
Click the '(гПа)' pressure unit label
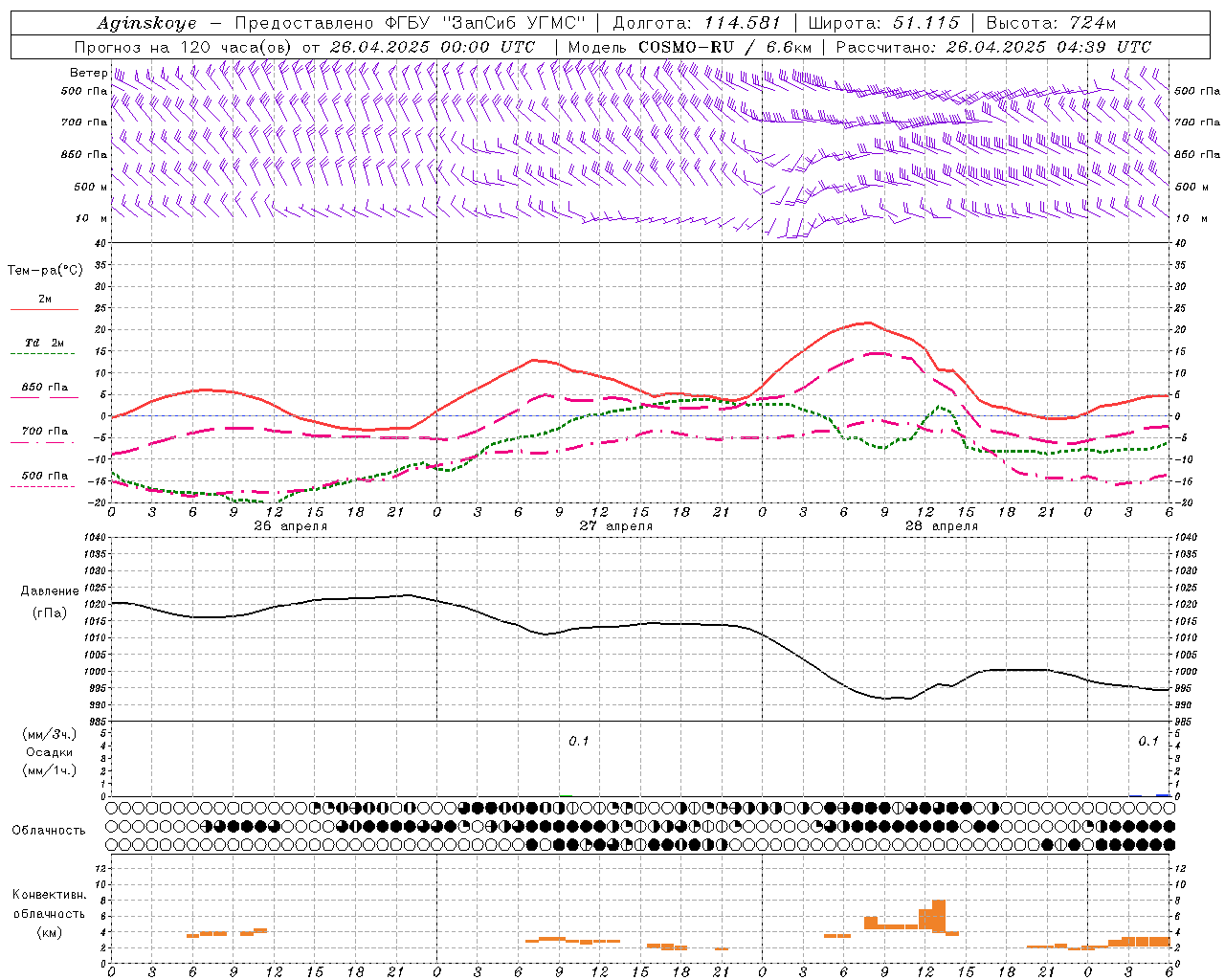tap(50, 612)
